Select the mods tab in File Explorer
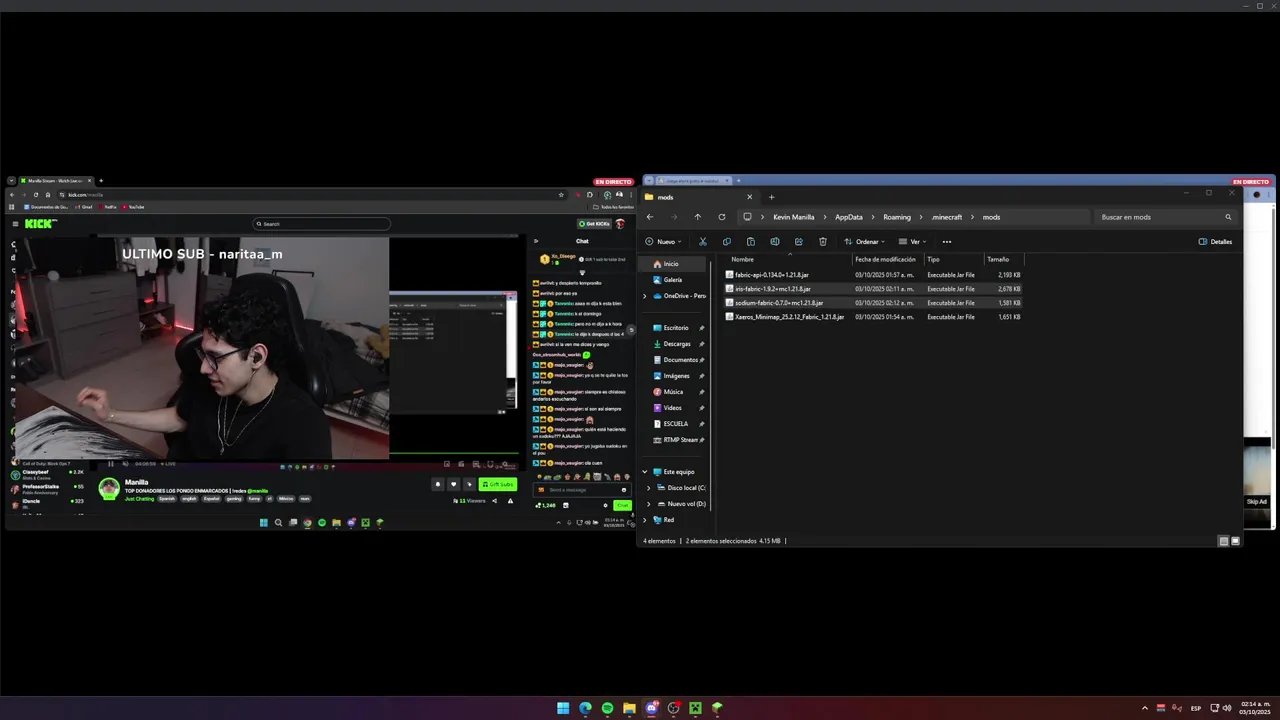This screenshot has width=1280, height=720. pyautogui.click(x=699, y=197)
